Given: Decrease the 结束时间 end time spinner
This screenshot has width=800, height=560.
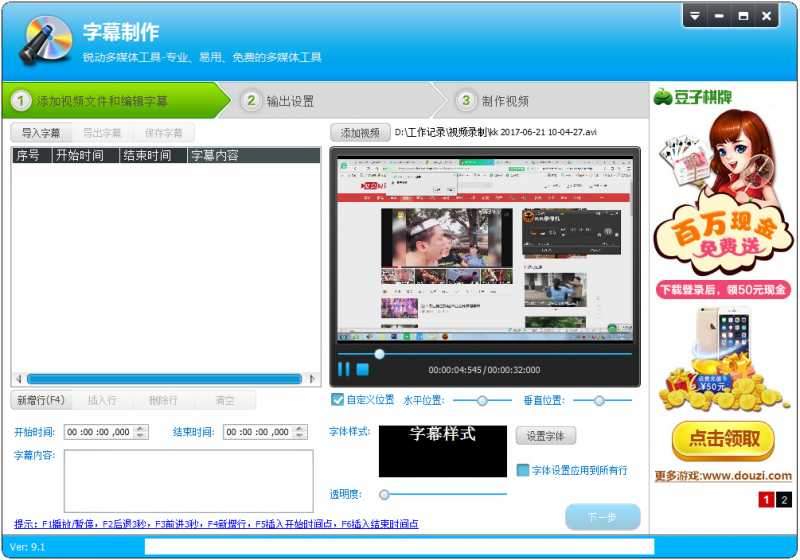Looking at the screenshot, I should point(301,436).
